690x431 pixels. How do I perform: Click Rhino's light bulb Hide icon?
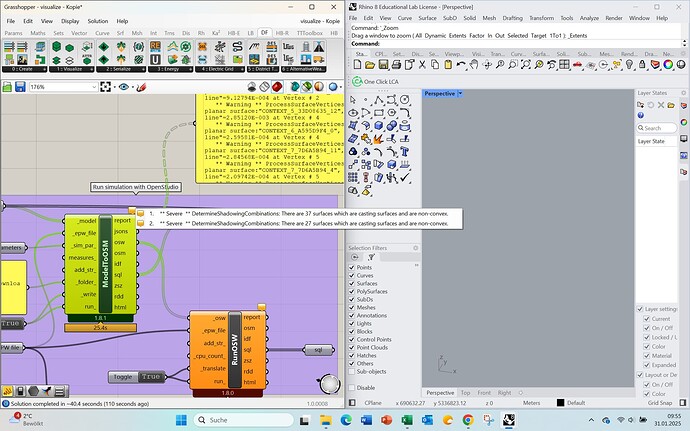point(629,65)
